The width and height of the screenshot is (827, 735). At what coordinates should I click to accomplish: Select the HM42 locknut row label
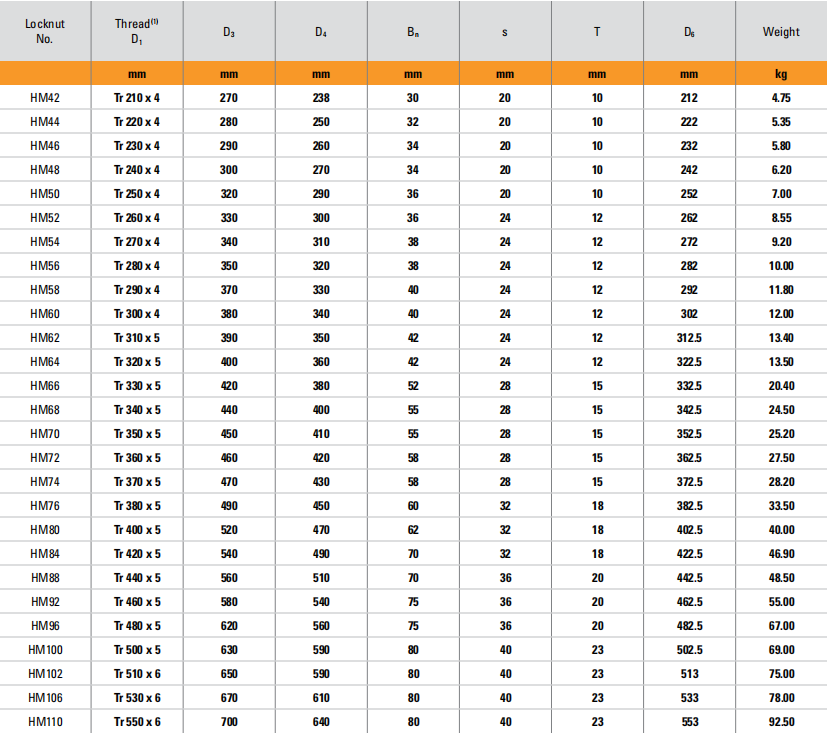click(x=44, y=98)
